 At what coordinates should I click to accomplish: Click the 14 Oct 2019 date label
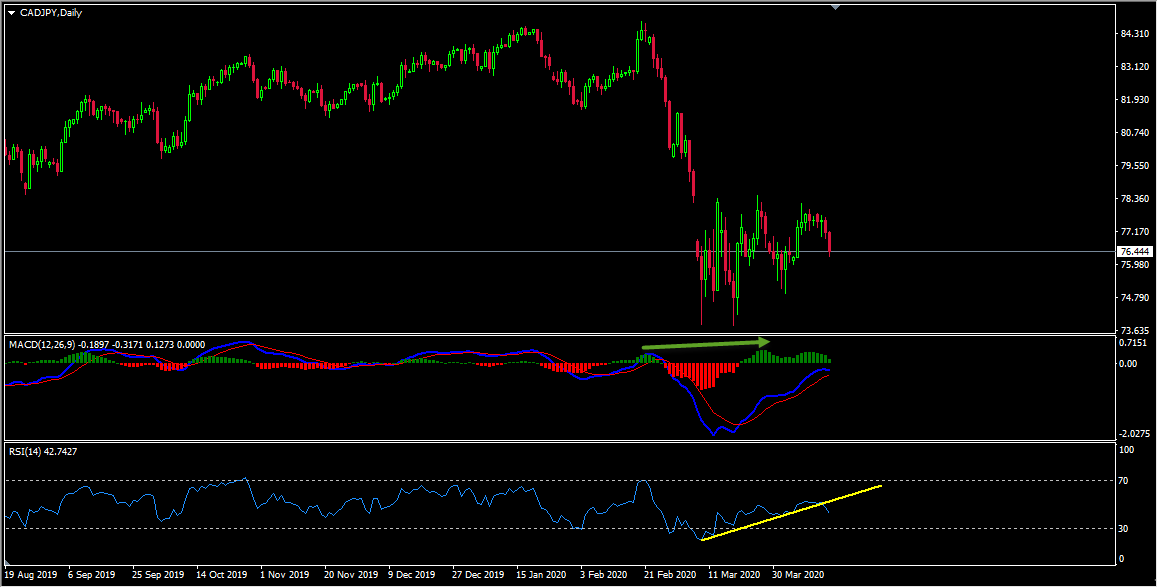222,574
